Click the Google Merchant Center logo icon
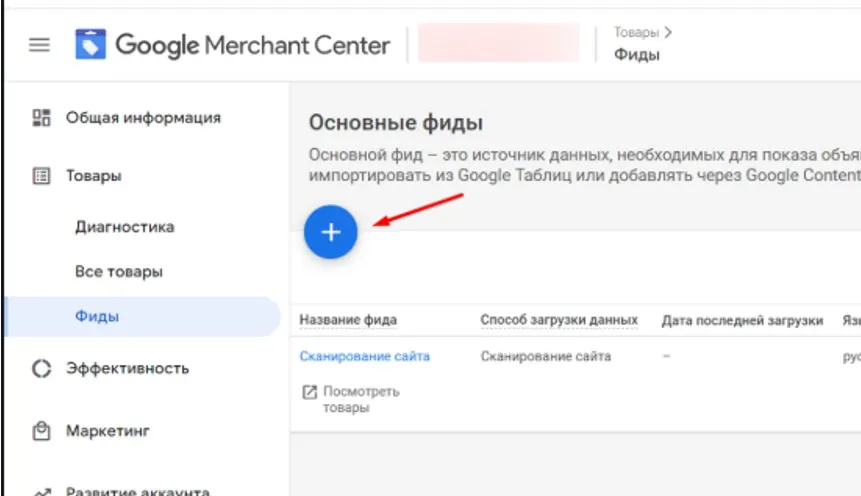The width and height of the screenshot is (861, 496). (x=91, y=44)
